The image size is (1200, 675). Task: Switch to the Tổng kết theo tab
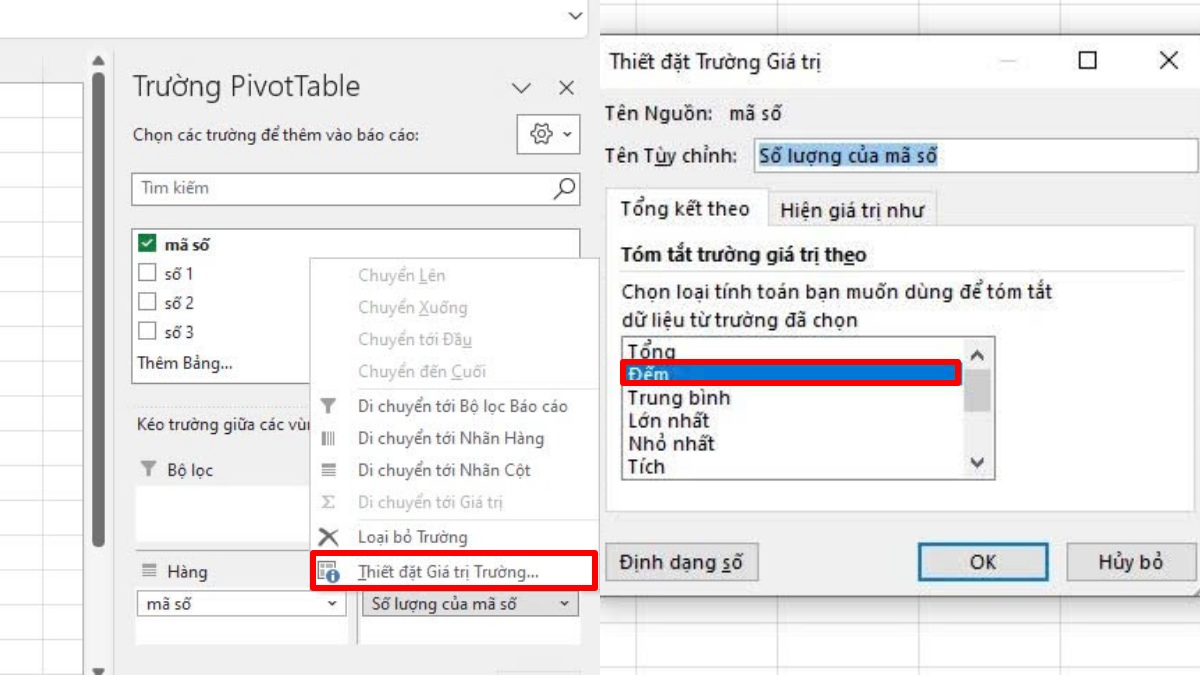coord(685,209)
